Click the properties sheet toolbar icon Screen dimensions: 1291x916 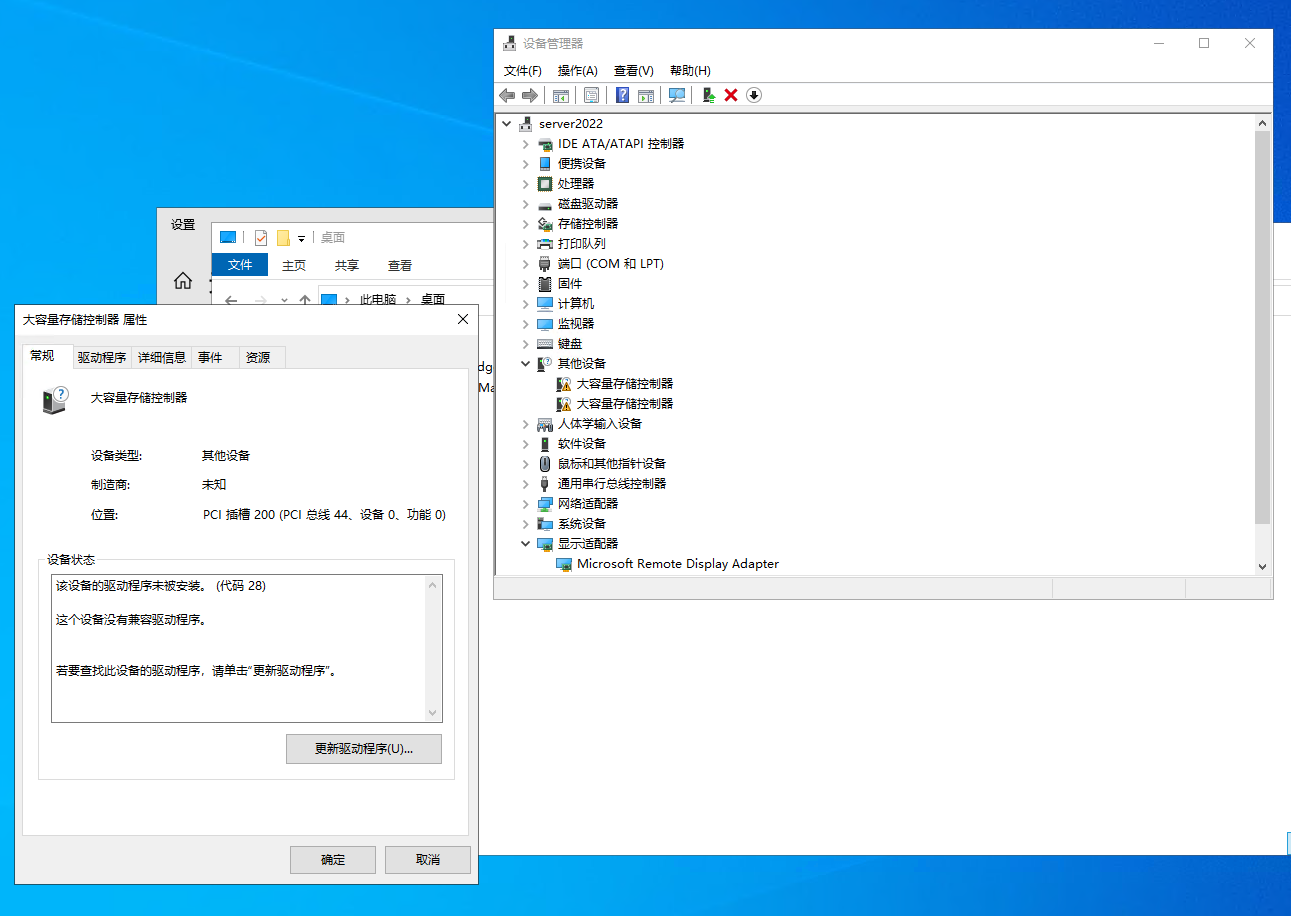pos(591,95)
